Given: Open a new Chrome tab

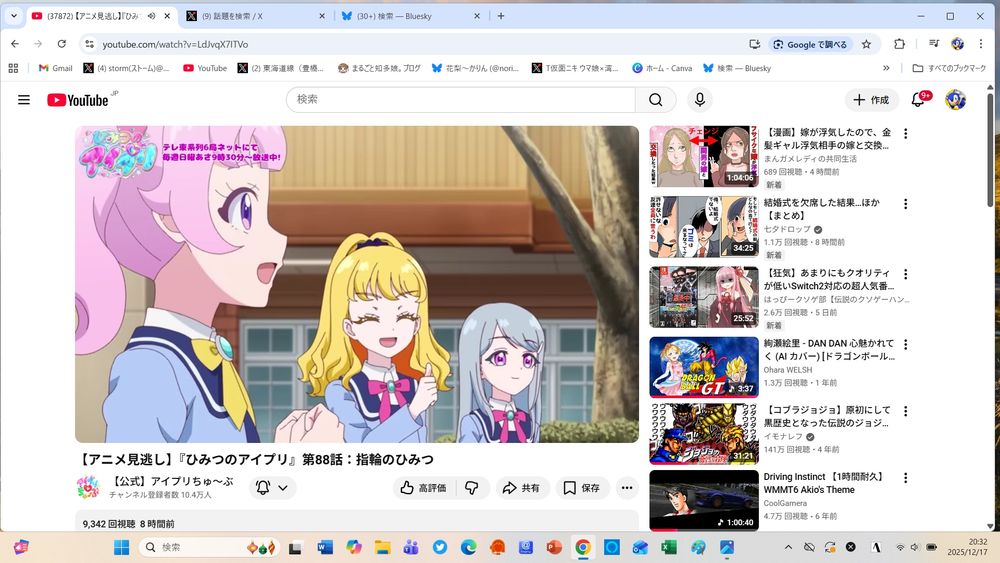Looking at the screenshot, I should [x=501, y=16].
